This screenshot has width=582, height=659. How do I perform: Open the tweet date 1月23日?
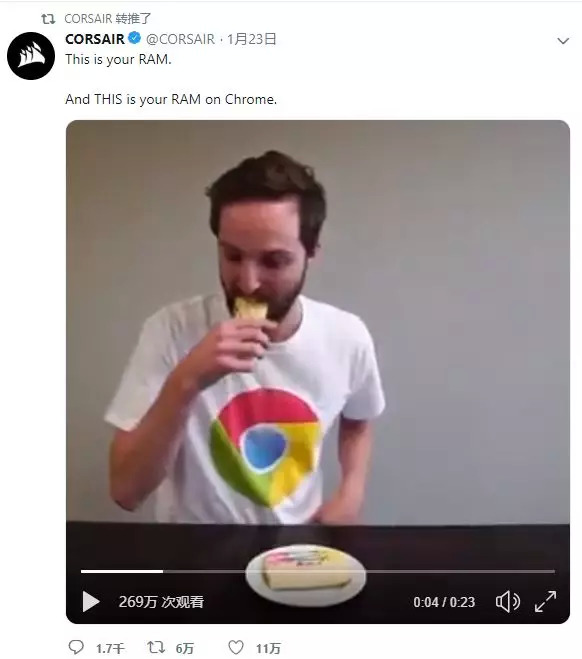(x=251, y=39)
